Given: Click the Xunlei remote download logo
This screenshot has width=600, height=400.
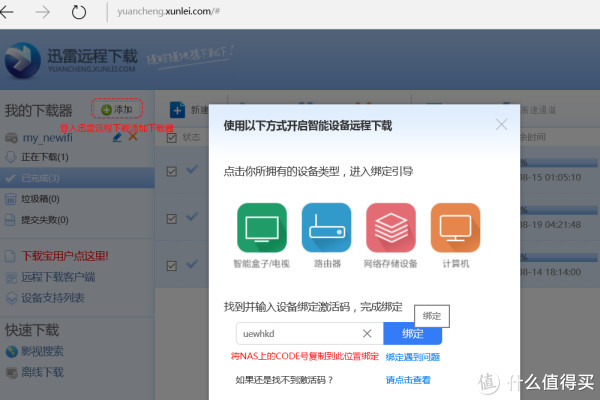Looking at the screenshot, I should point(23,60).
